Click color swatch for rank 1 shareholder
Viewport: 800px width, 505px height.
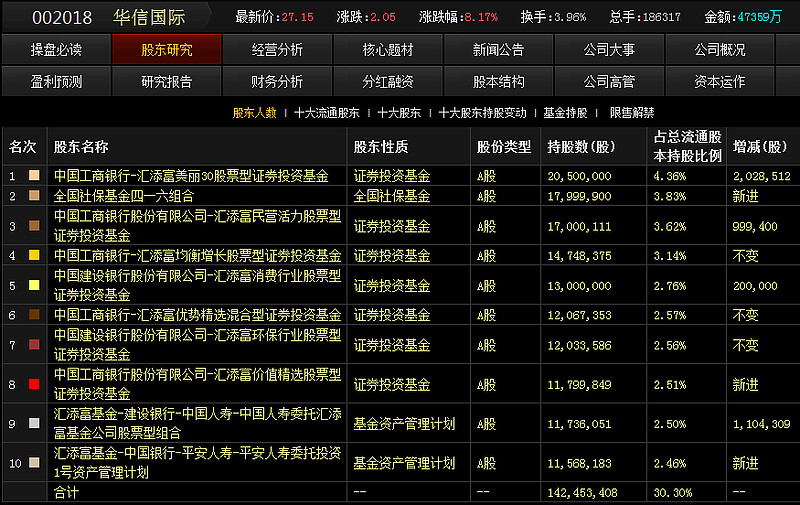[x=34, y=175]
